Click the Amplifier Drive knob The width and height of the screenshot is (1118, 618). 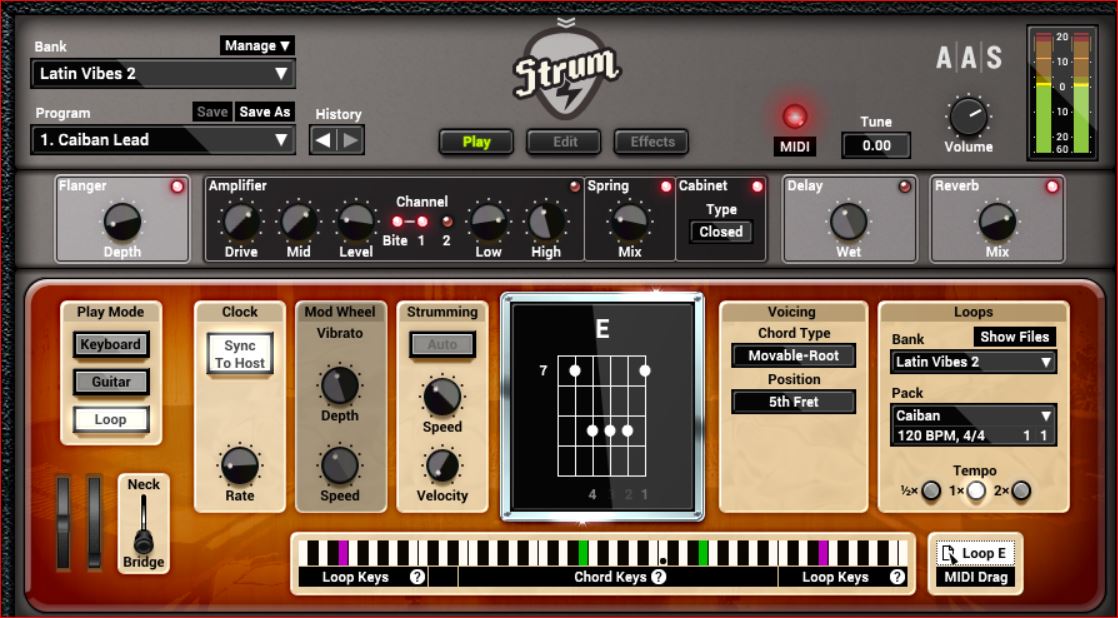coord(242,221)
